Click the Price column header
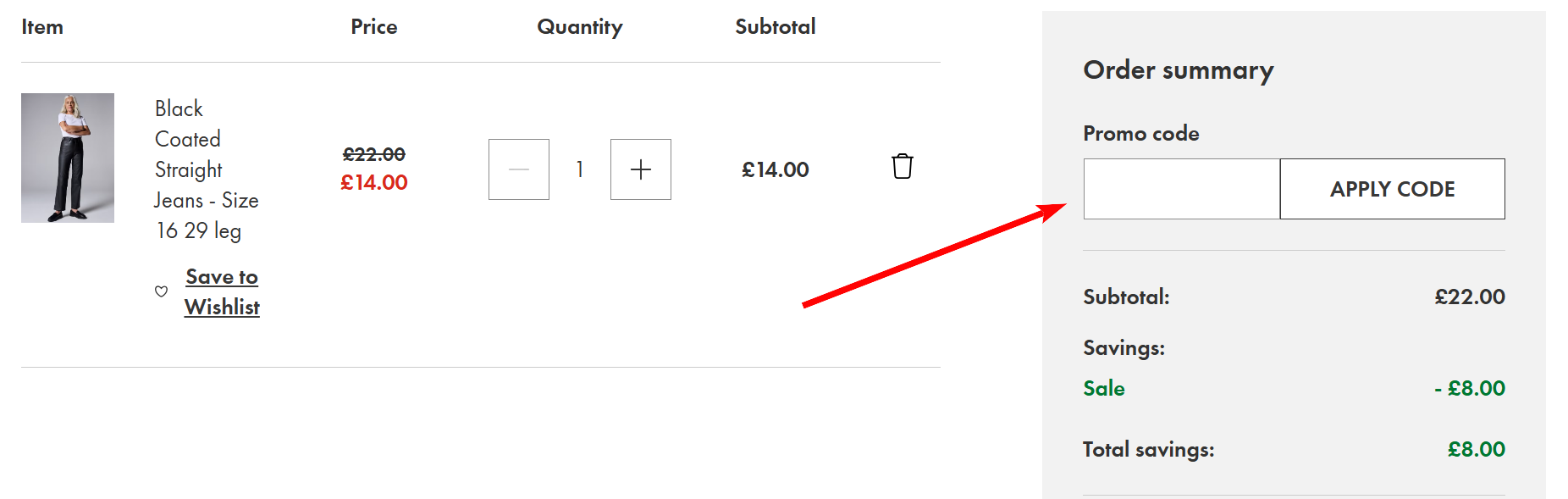The width and height of the screenshot is (1568, 499). pyautogui.click(x=374, y=27)
